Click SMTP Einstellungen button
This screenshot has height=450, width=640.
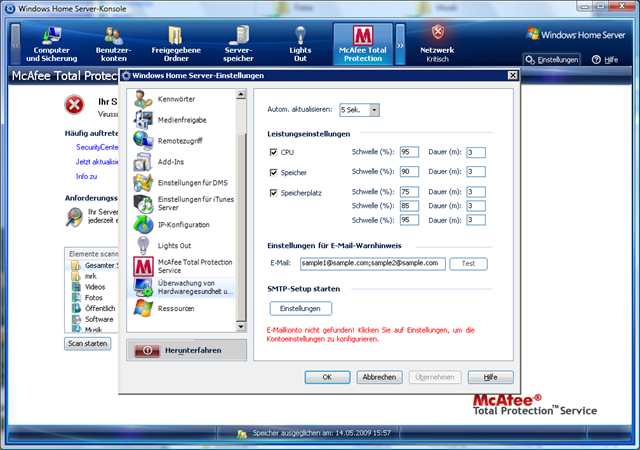300,309
